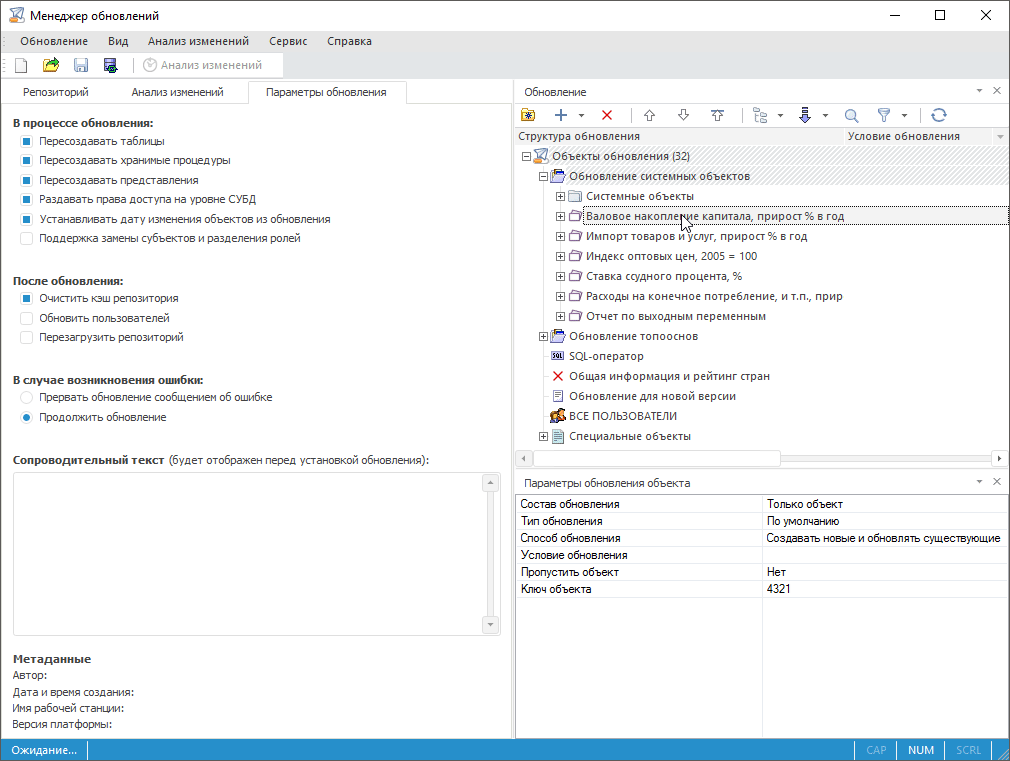Select 'Прервать обновление сообщением об ошибке' radio

point(27,397)
